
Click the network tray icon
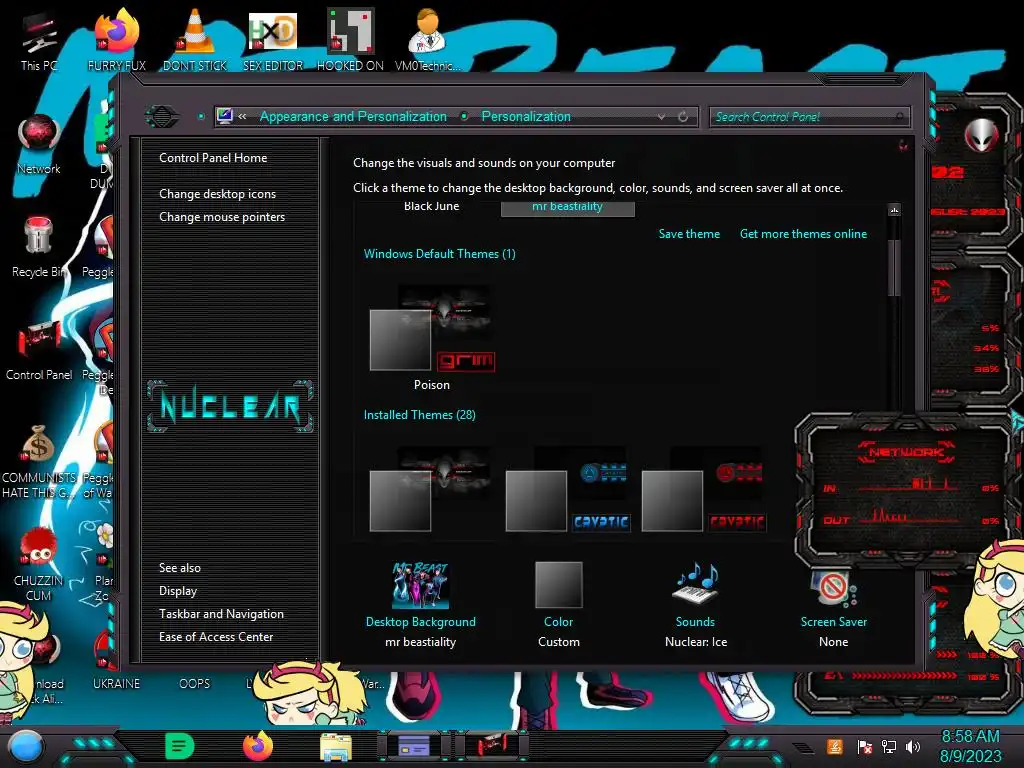click(x=888, y=746)
